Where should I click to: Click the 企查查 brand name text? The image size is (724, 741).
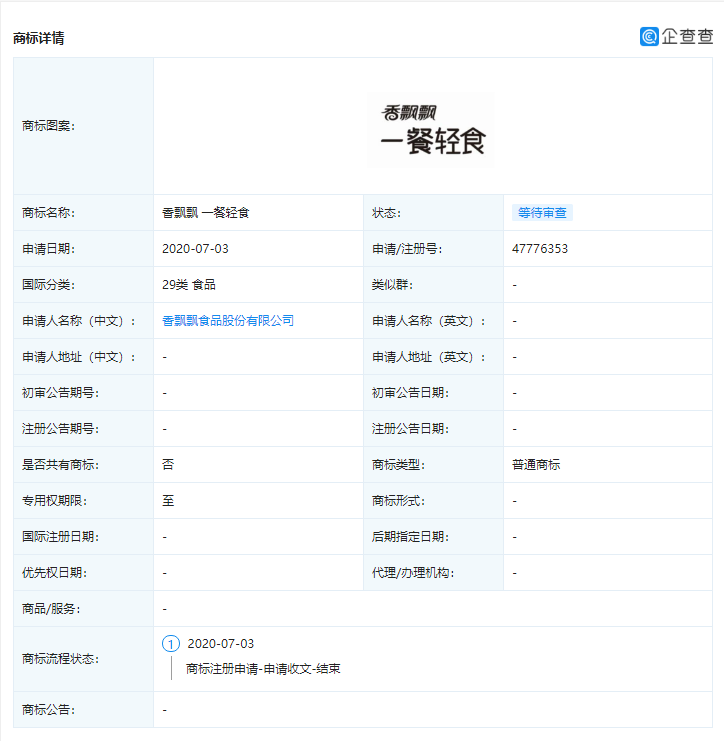(687, 36)
